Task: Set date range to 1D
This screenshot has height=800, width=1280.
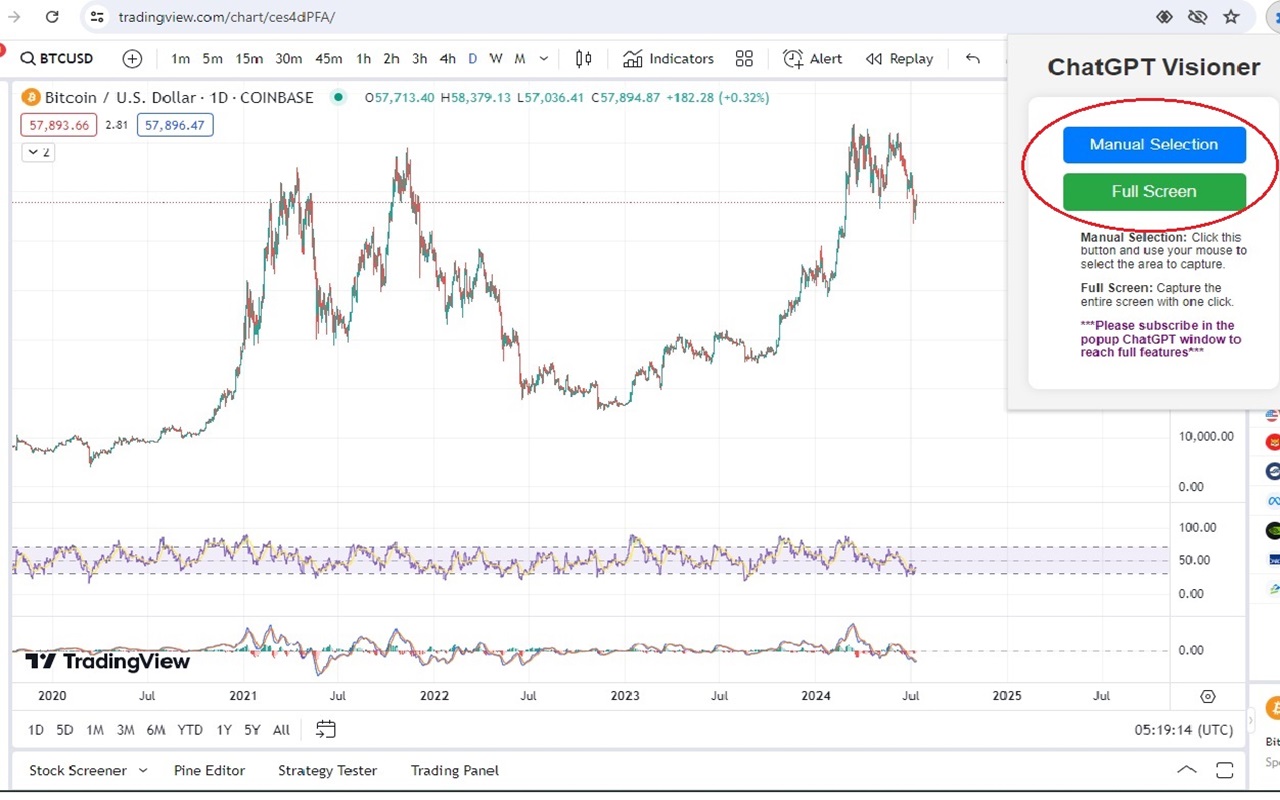Action: click(36, 730)
